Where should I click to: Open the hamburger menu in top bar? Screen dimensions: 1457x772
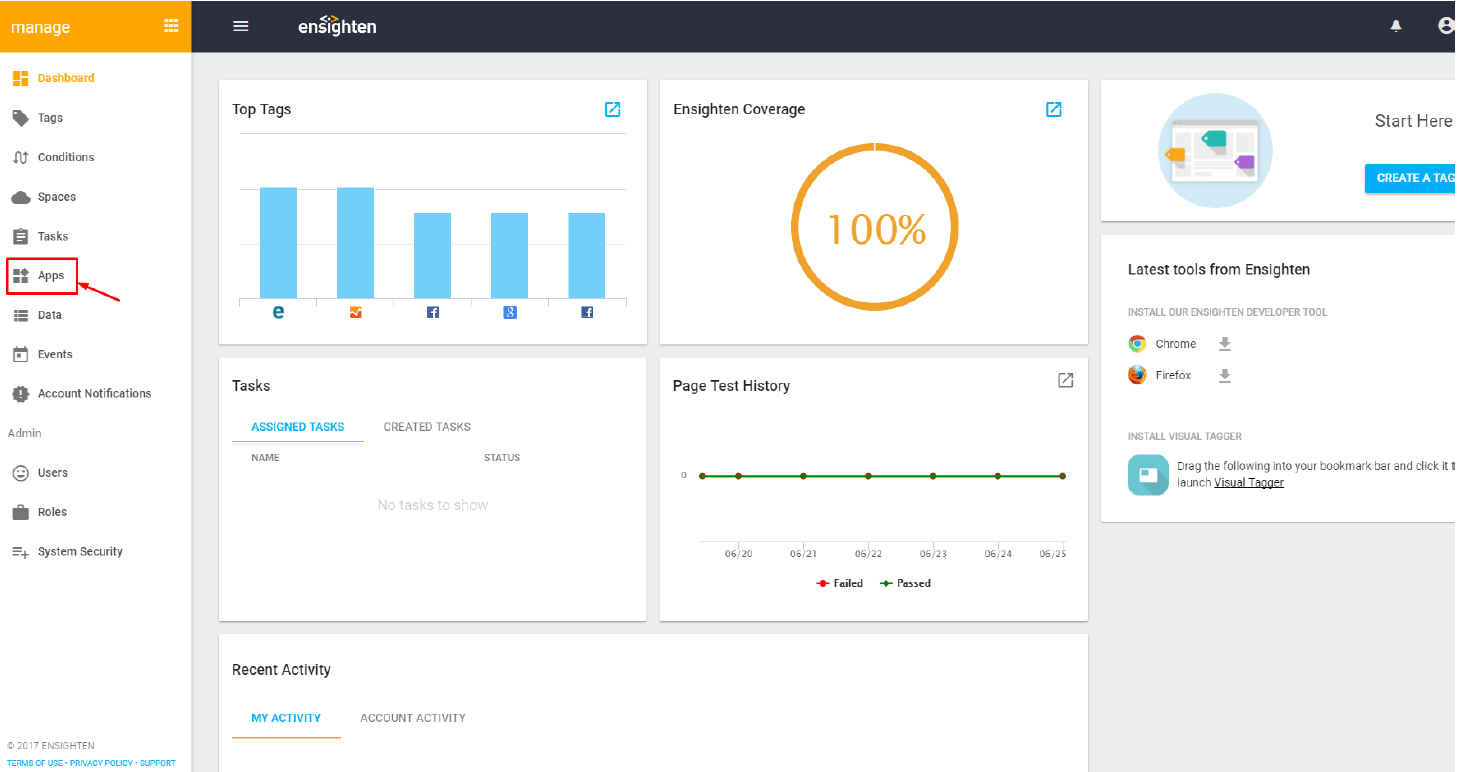coord(240,26)
